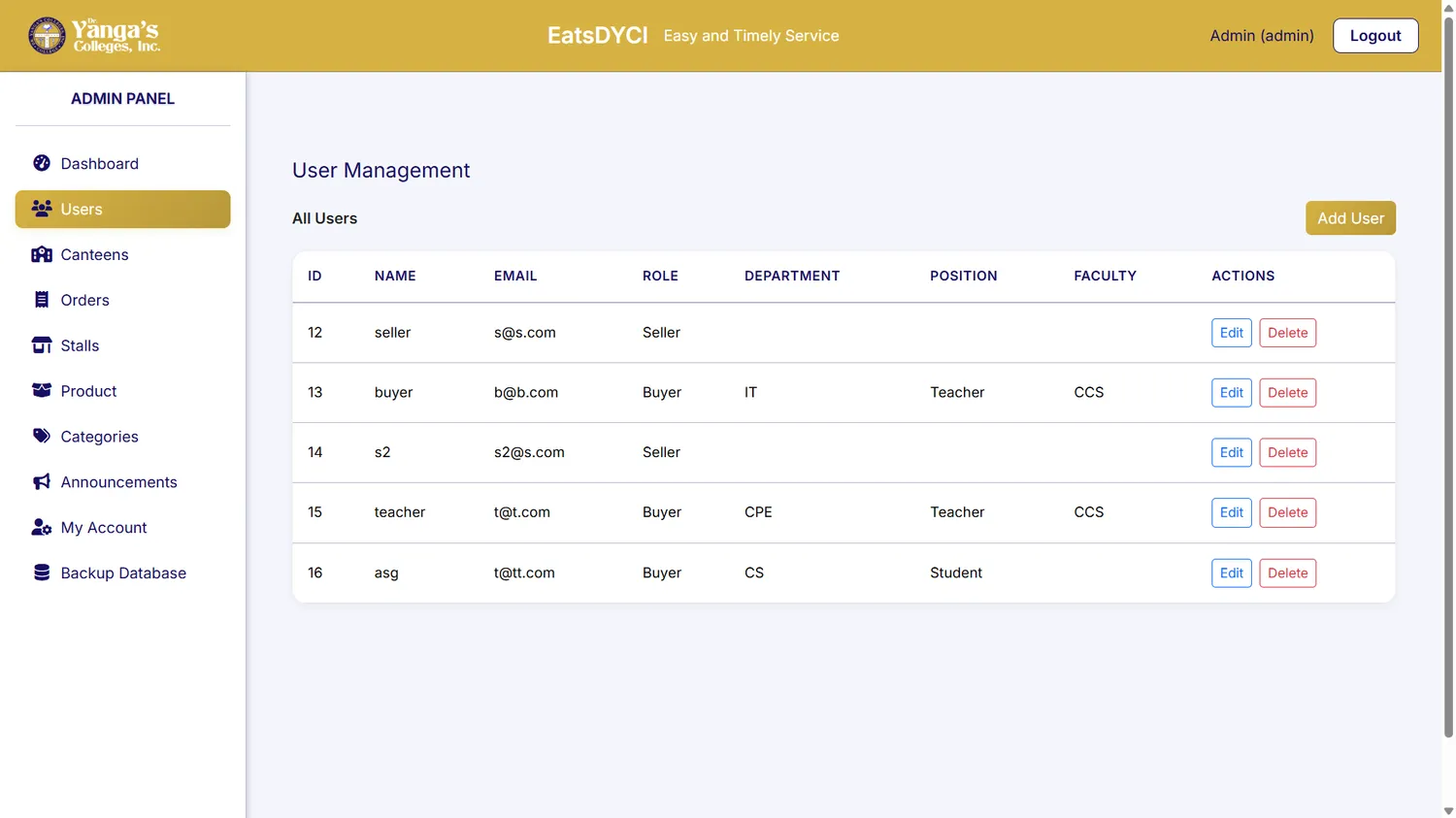Click email cell t@t.com
The width and height of the screenshot is (1456, 818).
click(522, 512)
